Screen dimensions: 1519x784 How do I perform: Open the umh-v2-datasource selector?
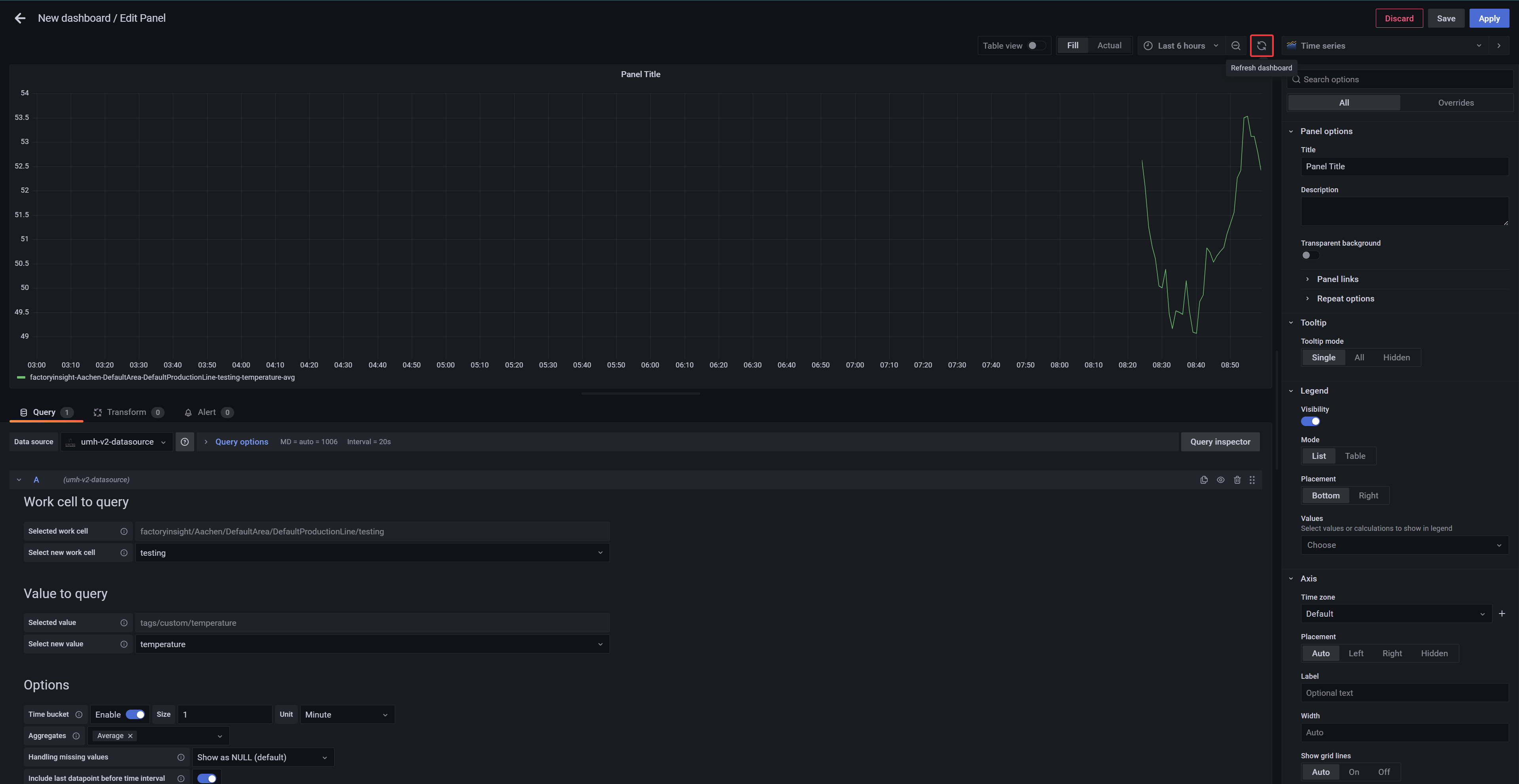[x=117, y=441]
